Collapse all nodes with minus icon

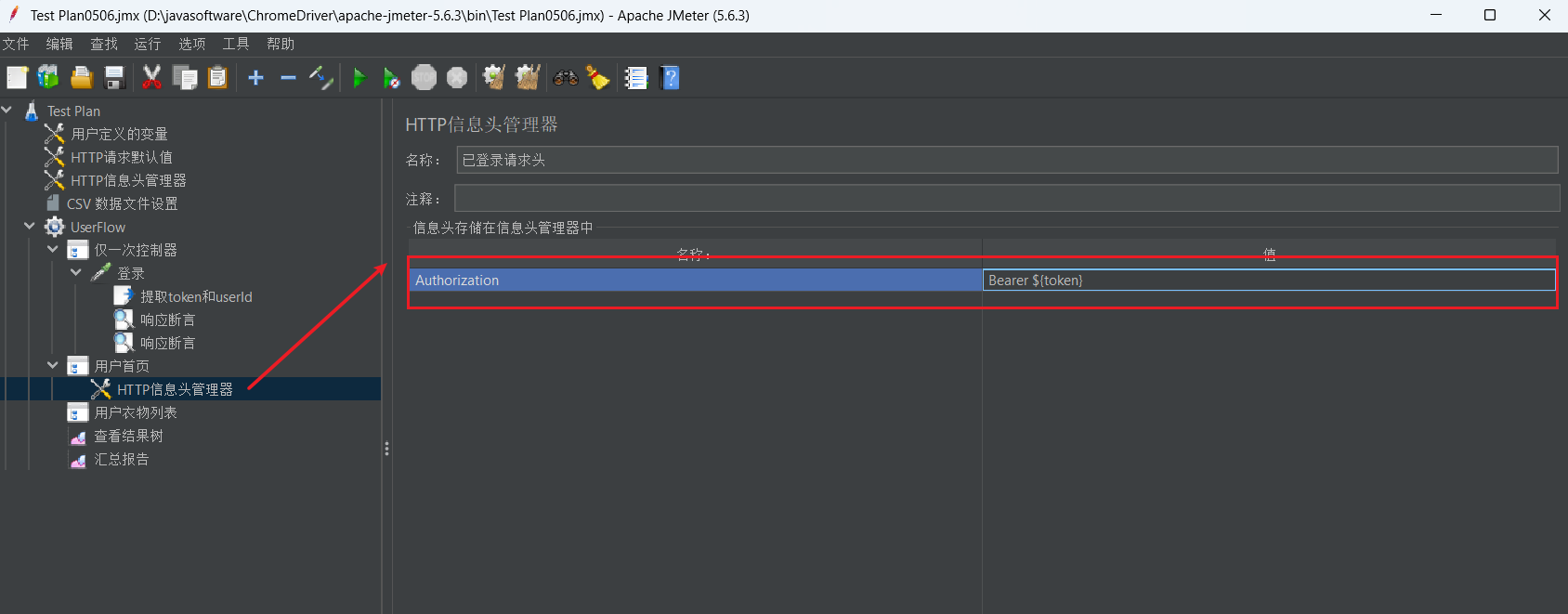(x=288, y=78)
